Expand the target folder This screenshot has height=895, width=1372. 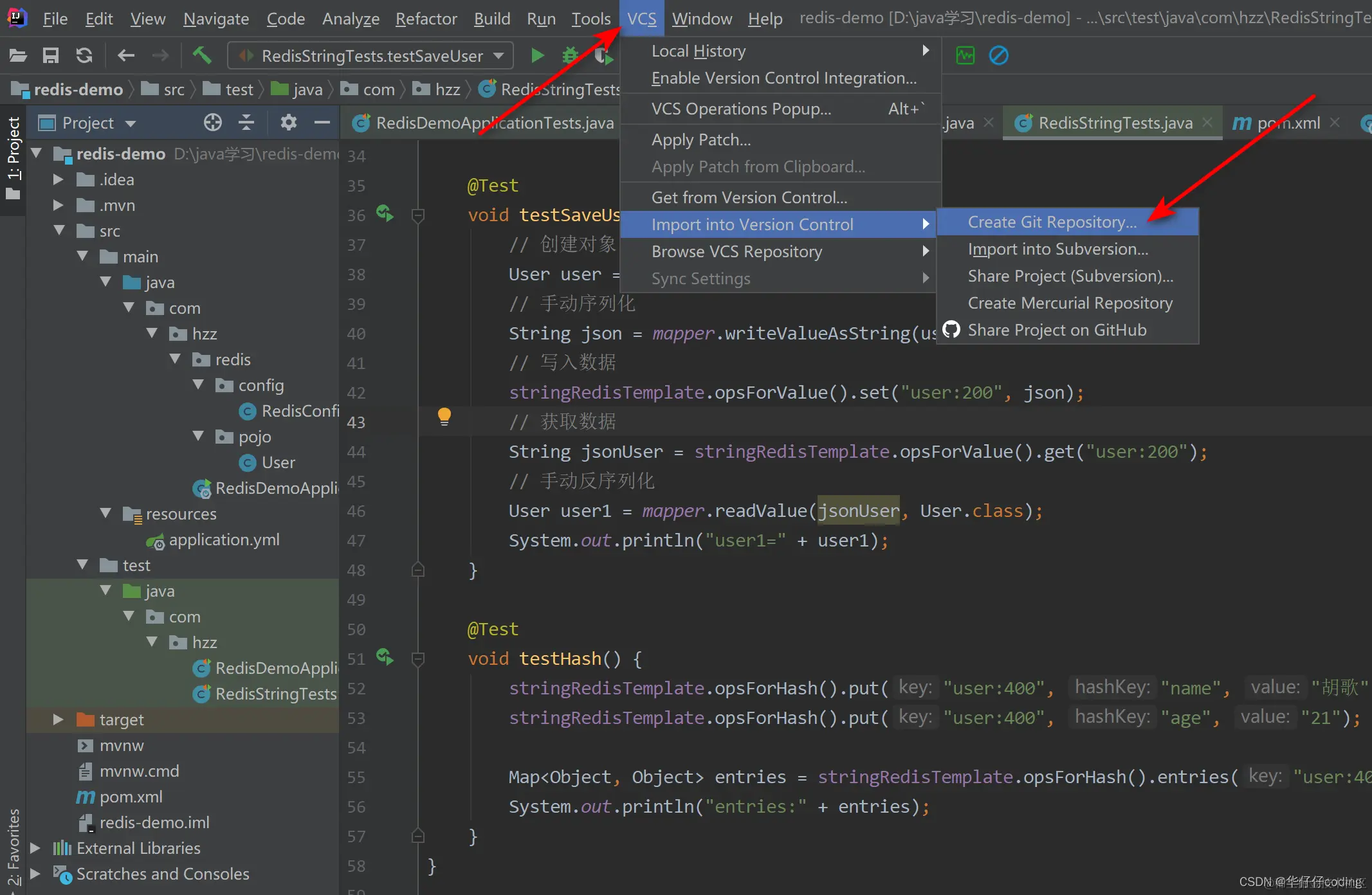coord(58,719)
